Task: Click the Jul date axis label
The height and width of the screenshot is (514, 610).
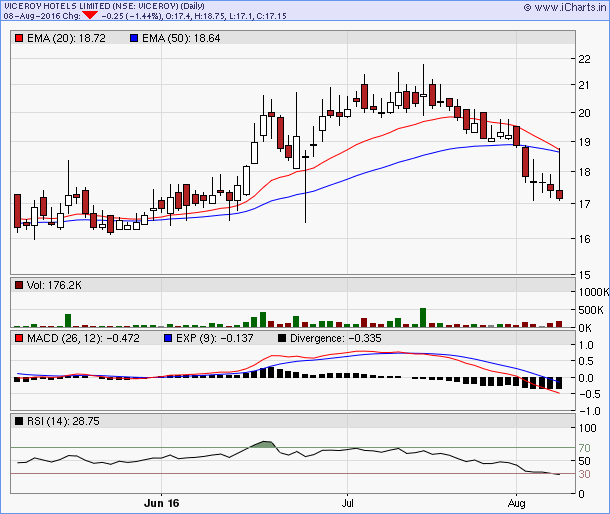Action: tap(347, 503)
